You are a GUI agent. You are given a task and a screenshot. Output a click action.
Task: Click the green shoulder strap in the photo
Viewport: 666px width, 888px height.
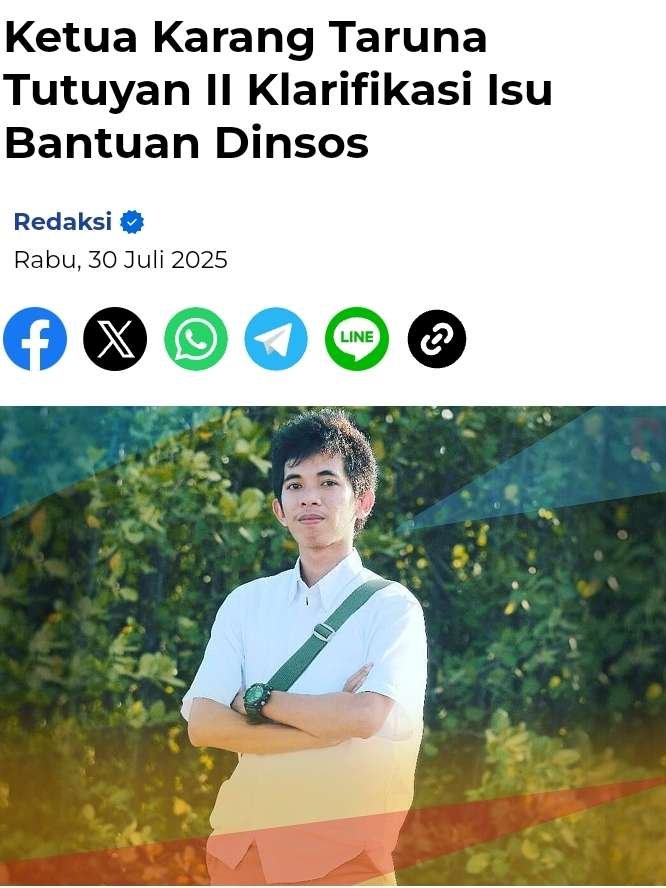[x=327, y=633]
